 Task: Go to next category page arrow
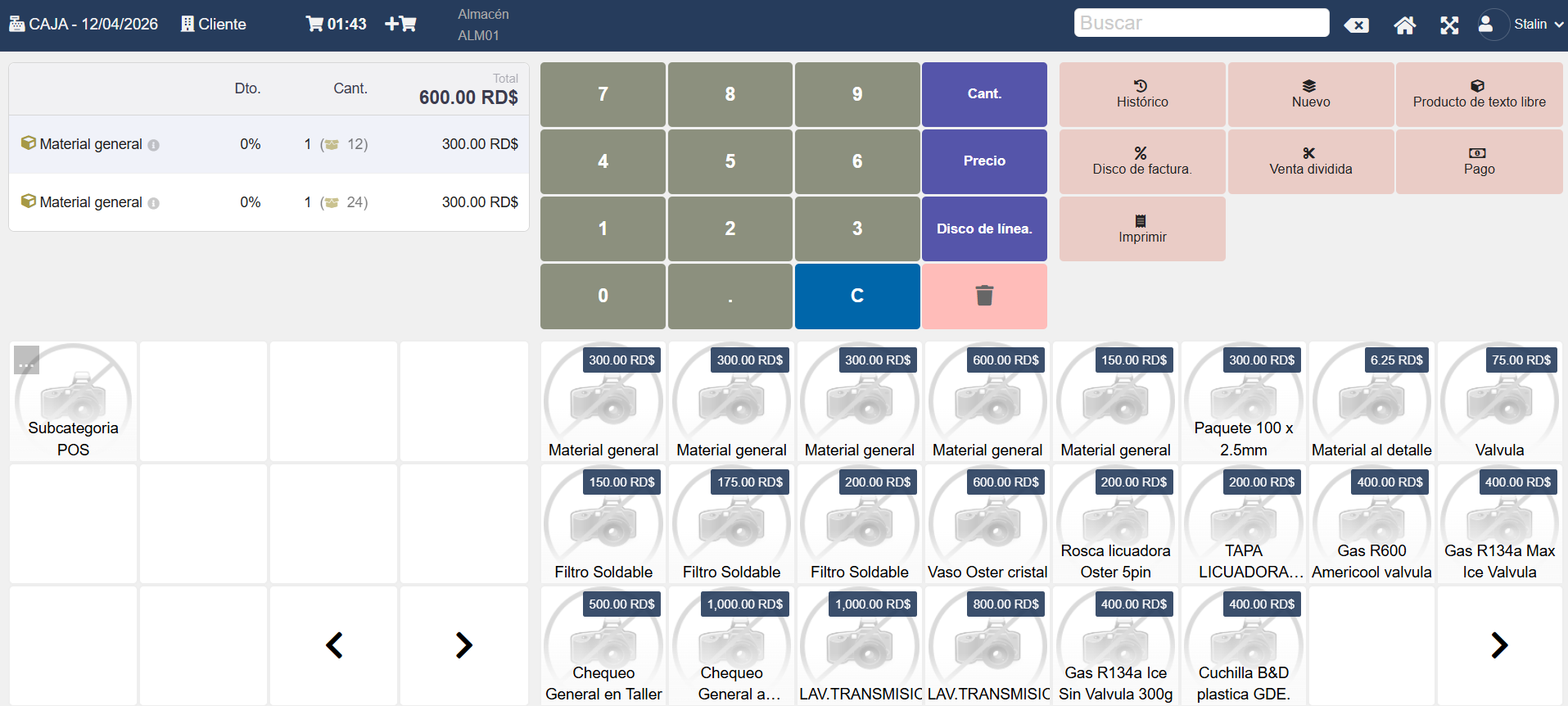point(464,645)
